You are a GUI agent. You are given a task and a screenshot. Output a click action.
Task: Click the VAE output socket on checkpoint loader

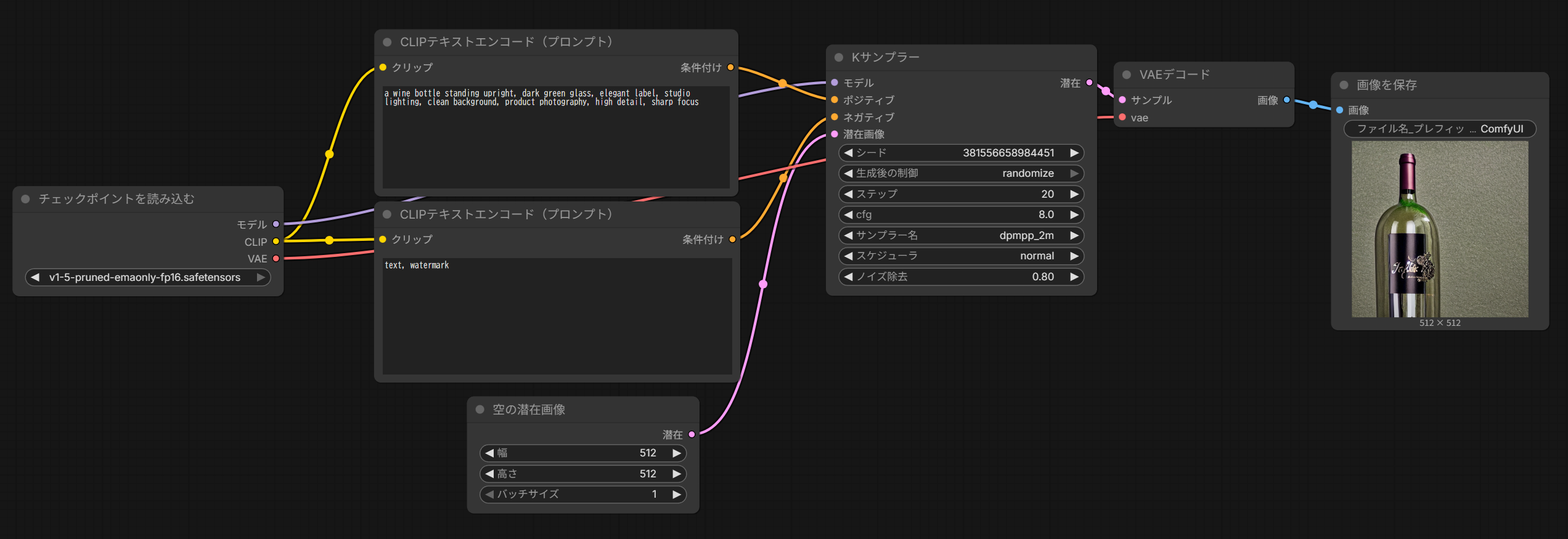click(x=276, y=259)
